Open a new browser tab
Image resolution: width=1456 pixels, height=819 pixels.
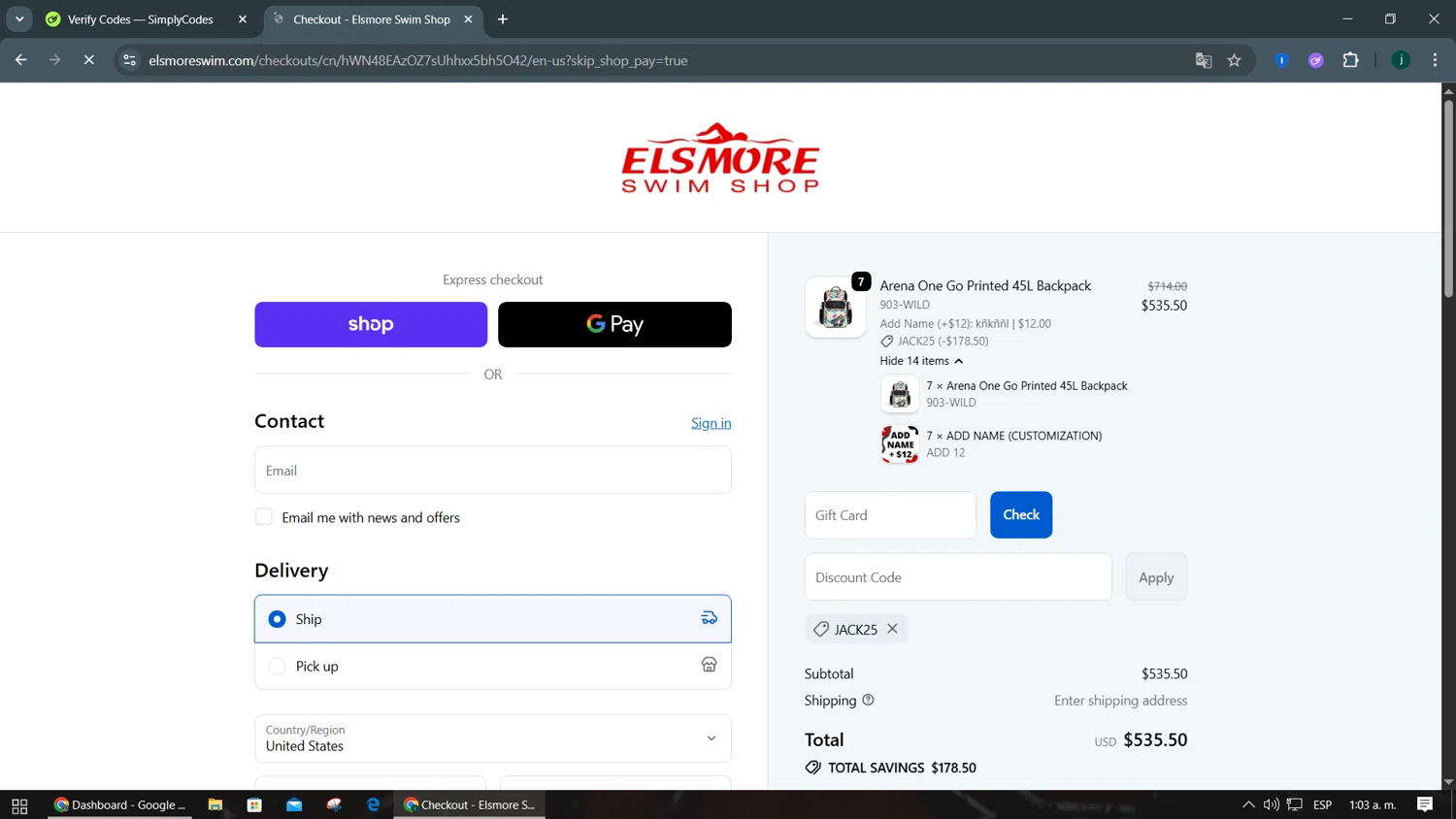[x=503, y=19]
